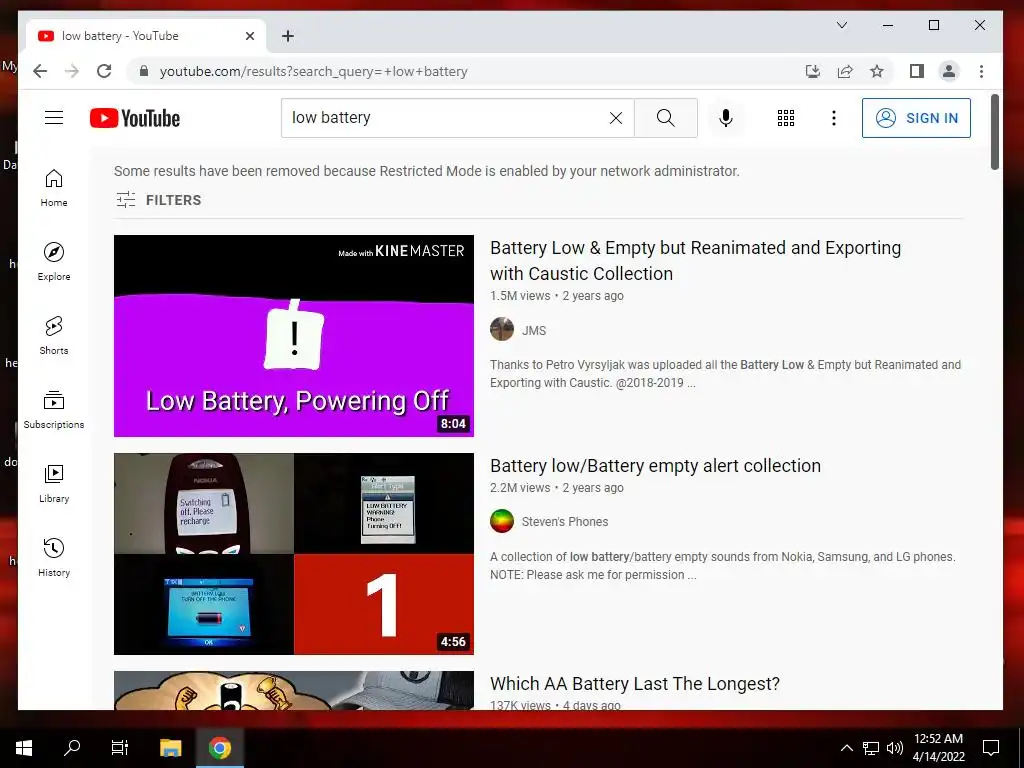Share this page icon in address bar
Screen dimensions: 1024x768
click(x=845, y=71)
